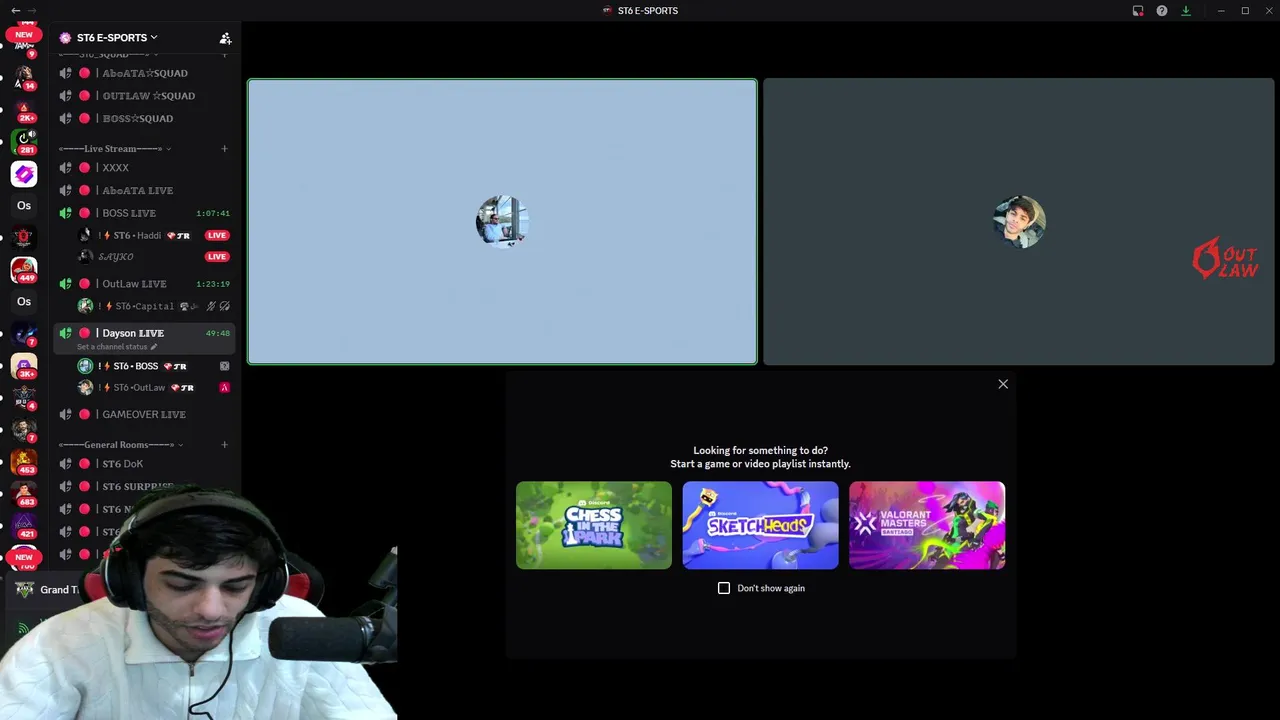
Task: Collapse the Live Stream category
Action: [114, 149]
